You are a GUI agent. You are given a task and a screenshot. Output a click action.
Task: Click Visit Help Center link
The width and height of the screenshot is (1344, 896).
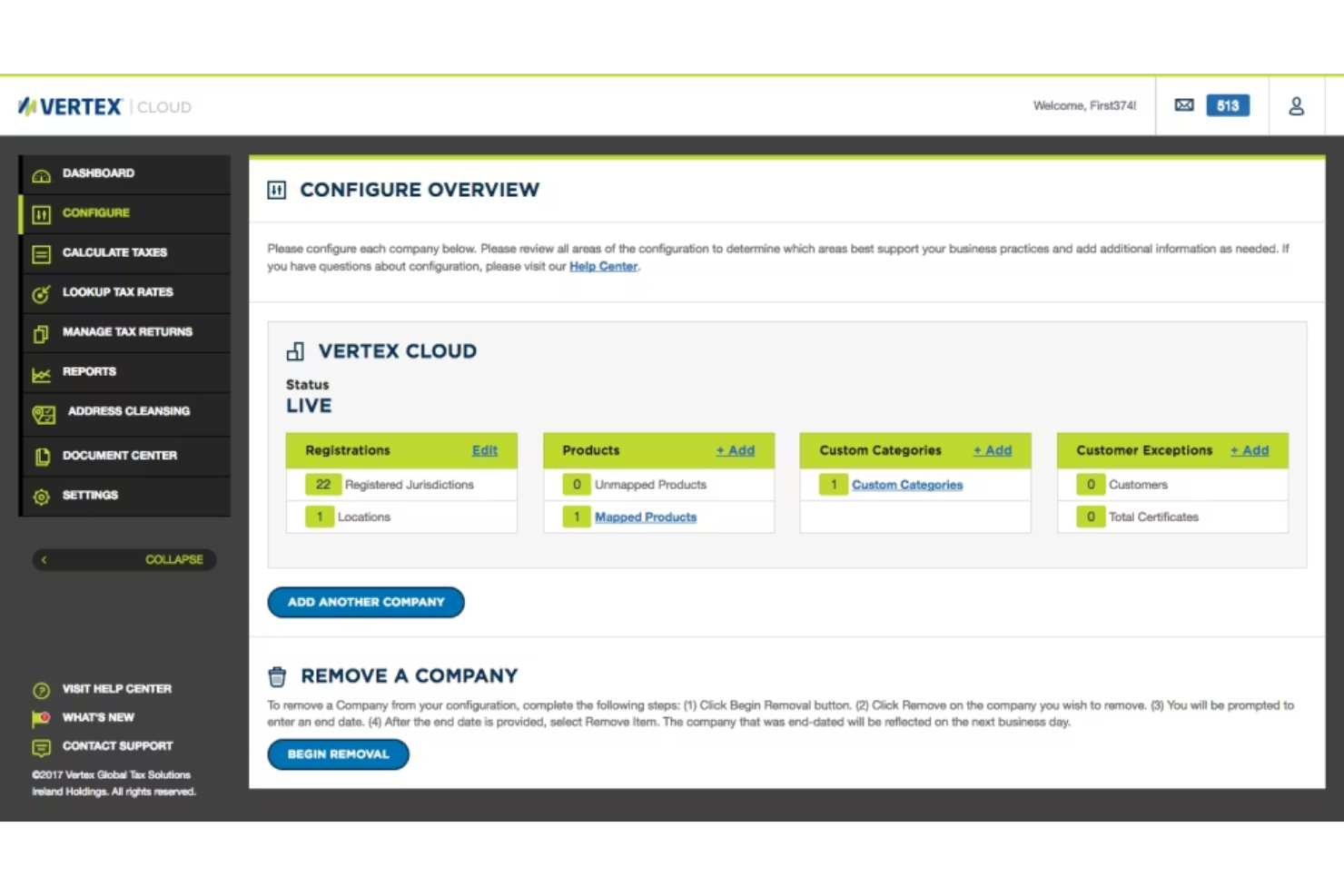117,689
